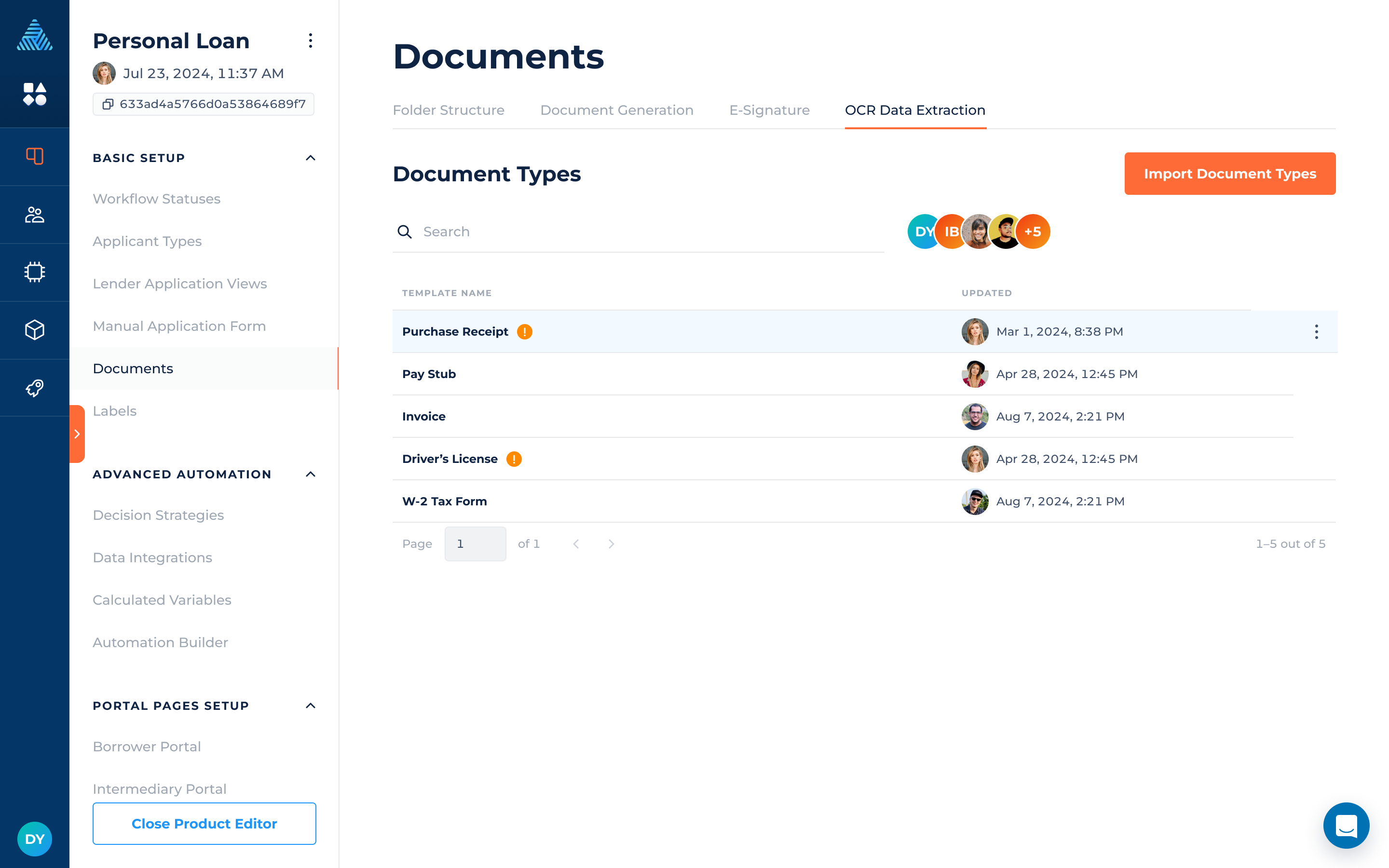Collapse the Portal Pages Setup section
1389x868 pixels.
click(311, 705)
